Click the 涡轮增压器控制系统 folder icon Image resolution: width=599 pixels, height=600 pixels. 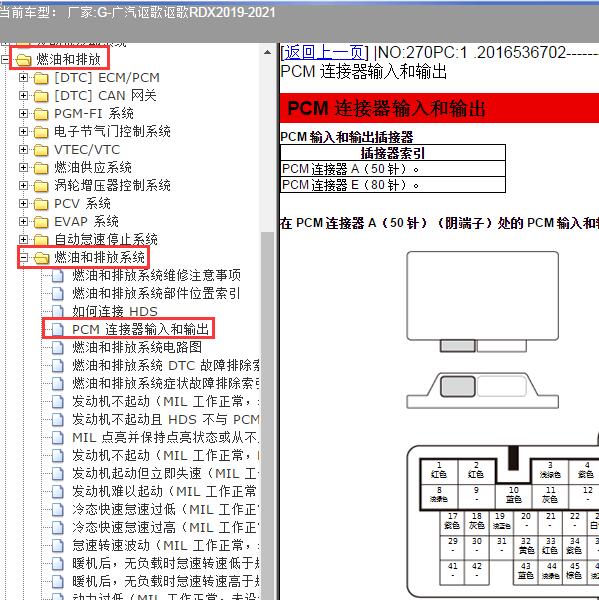41,186
